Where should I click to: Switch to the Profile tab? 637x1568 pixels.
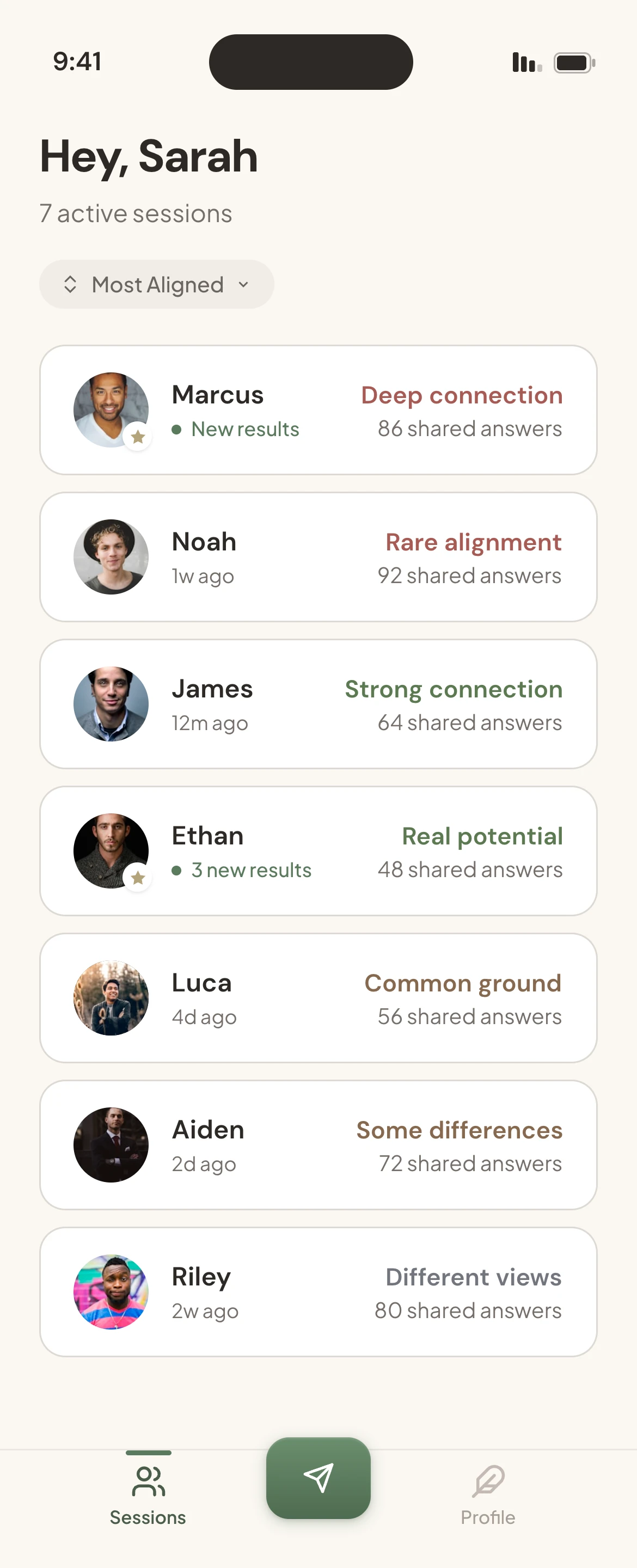coord(488,1494)
